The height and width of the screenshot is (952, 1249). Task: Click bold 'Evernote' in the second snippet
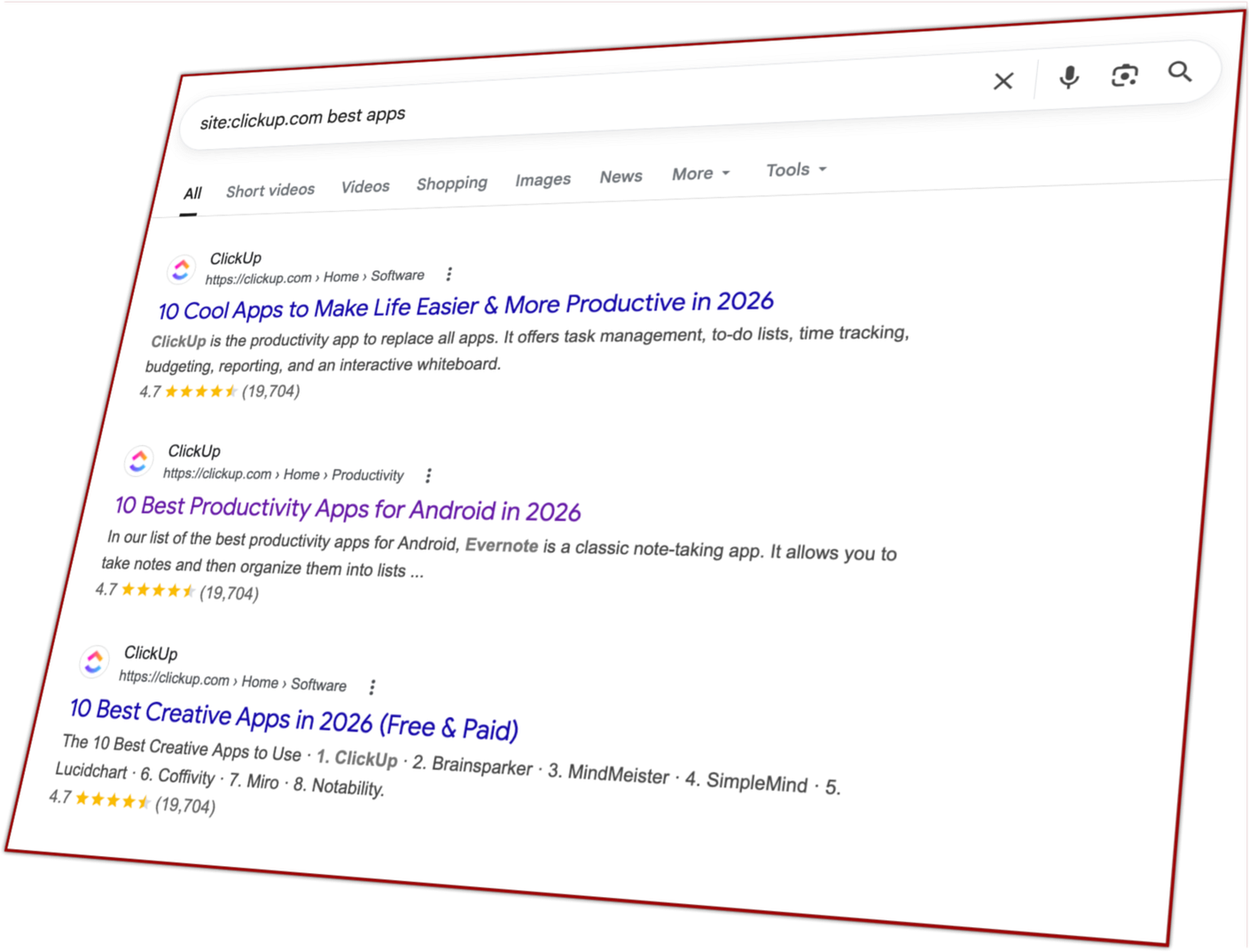click(x=502, y=545)
